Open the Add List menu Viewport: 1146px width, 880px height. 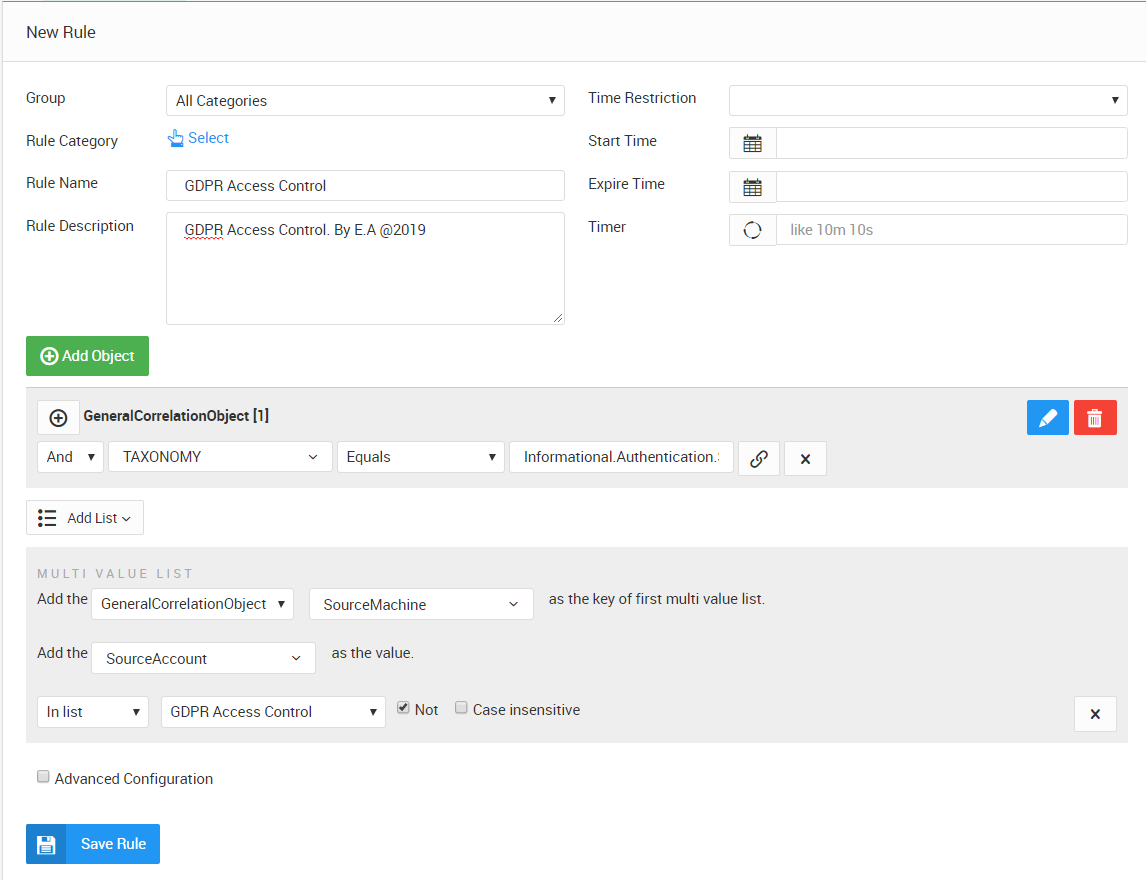click(85, 518)
